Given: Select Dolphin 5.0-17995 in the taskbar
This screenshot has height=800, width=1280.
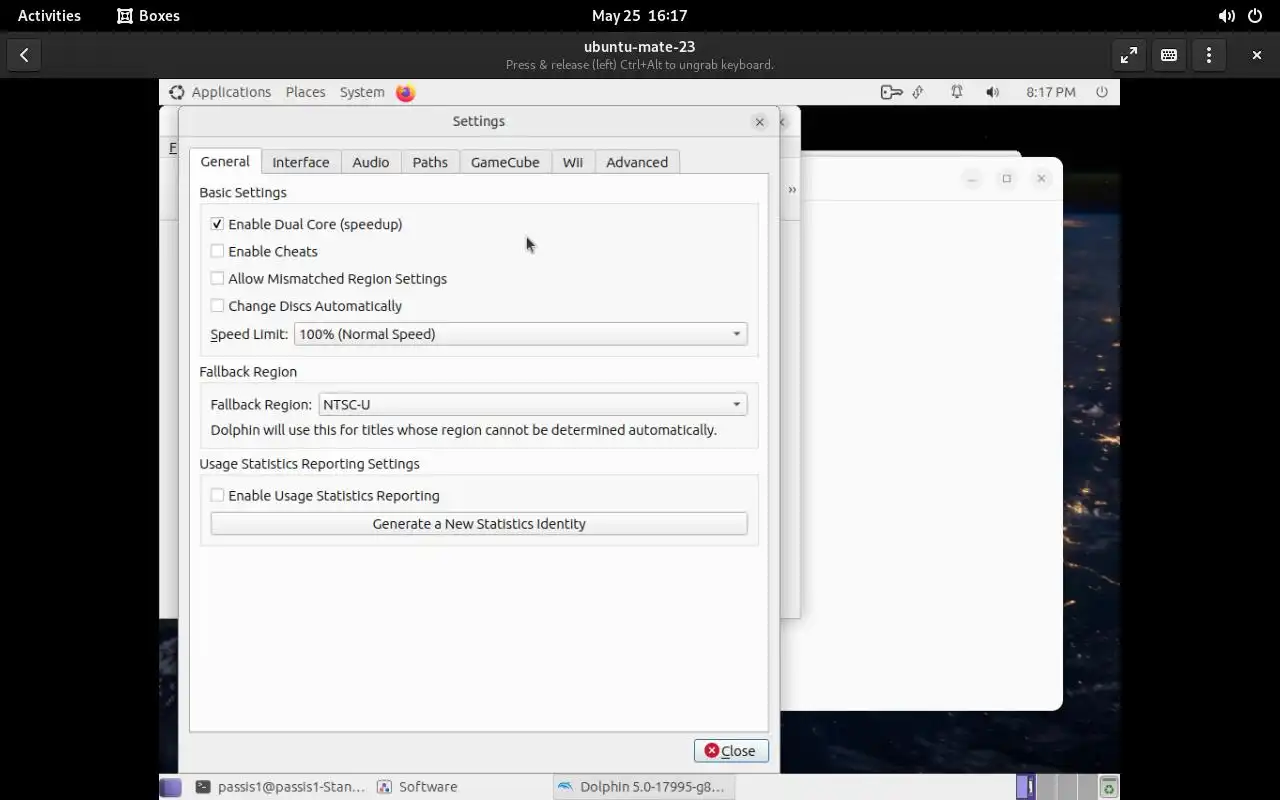Looking at the screenshot, I should (643, 787).
